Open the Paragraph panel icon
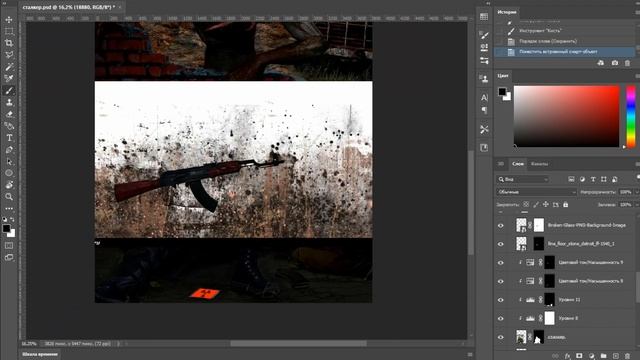The width and height of the screenshot is (640, 360). click(x=484, y=110)
